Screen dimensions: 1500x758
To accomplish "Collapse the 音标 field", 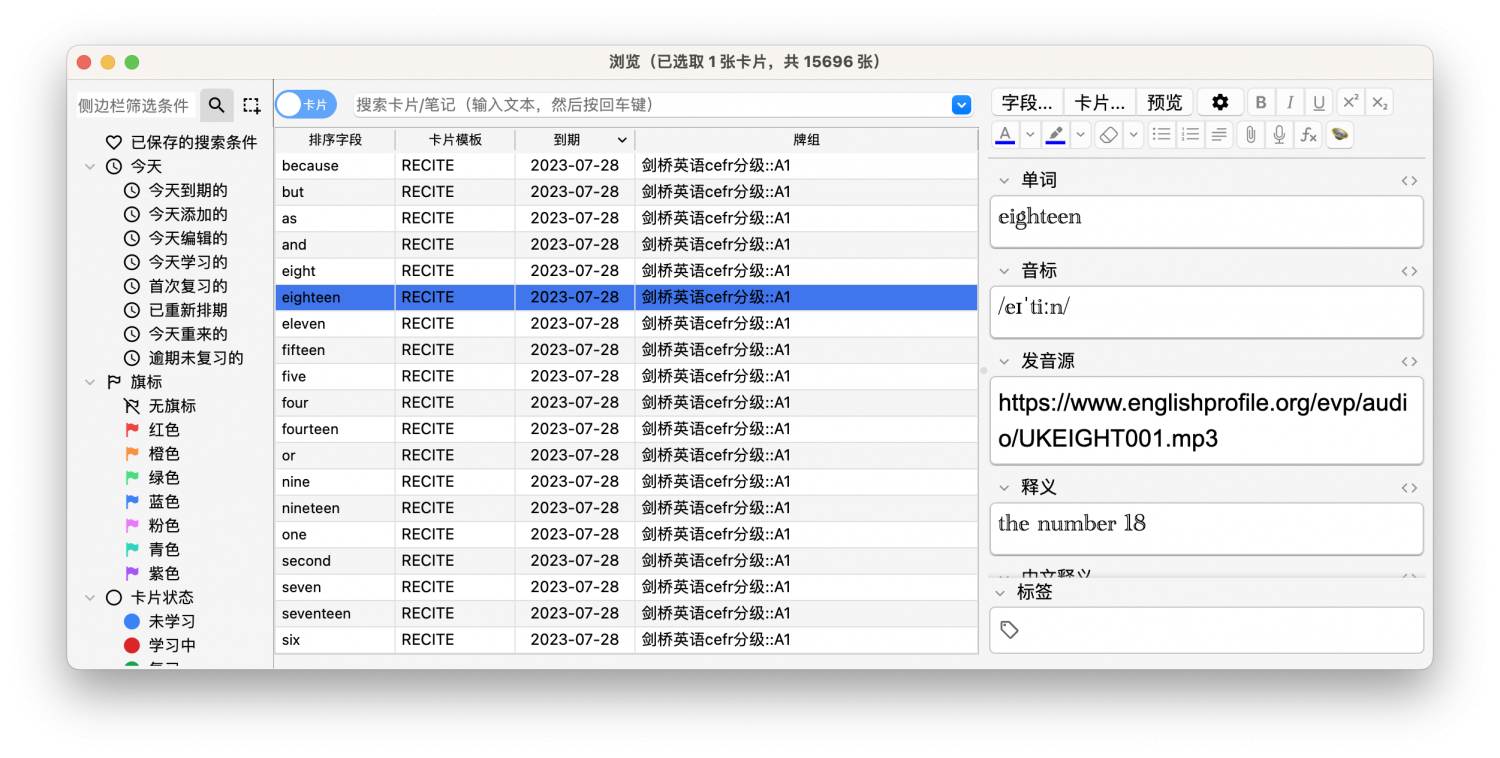I will pos(1004,271).
